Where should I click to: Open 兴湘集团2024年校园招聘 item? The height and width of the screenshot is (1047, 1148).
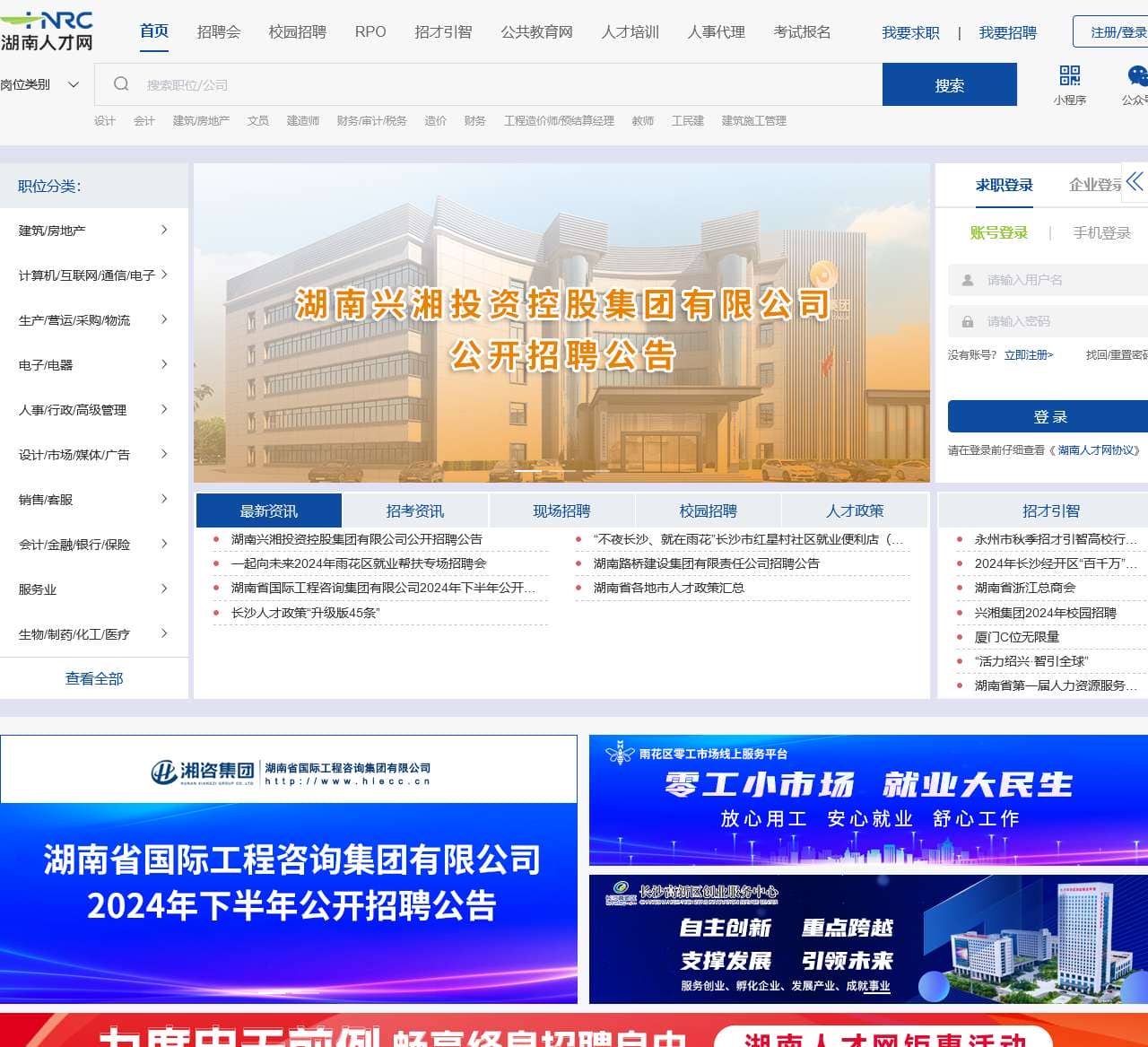(1045, 613)
